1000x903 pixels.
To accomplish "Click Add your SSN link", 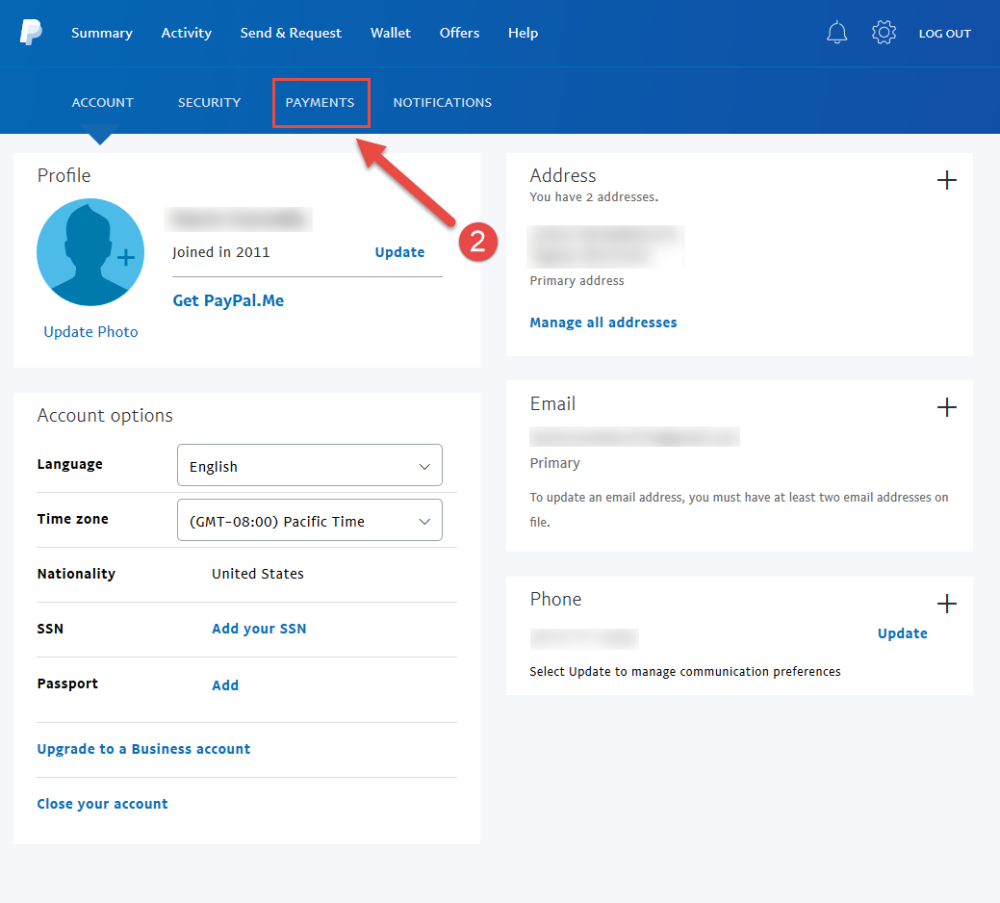I will (x=259, y=629).
